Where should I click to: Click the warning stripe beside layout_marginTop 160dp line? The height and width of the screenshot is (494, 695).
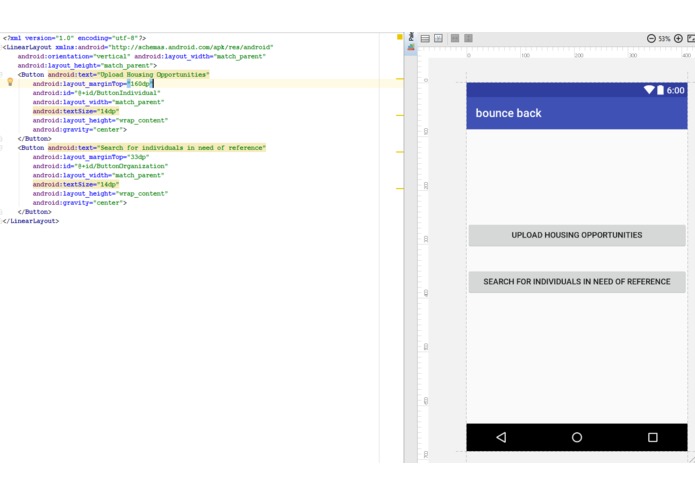[x=399, y=79]
